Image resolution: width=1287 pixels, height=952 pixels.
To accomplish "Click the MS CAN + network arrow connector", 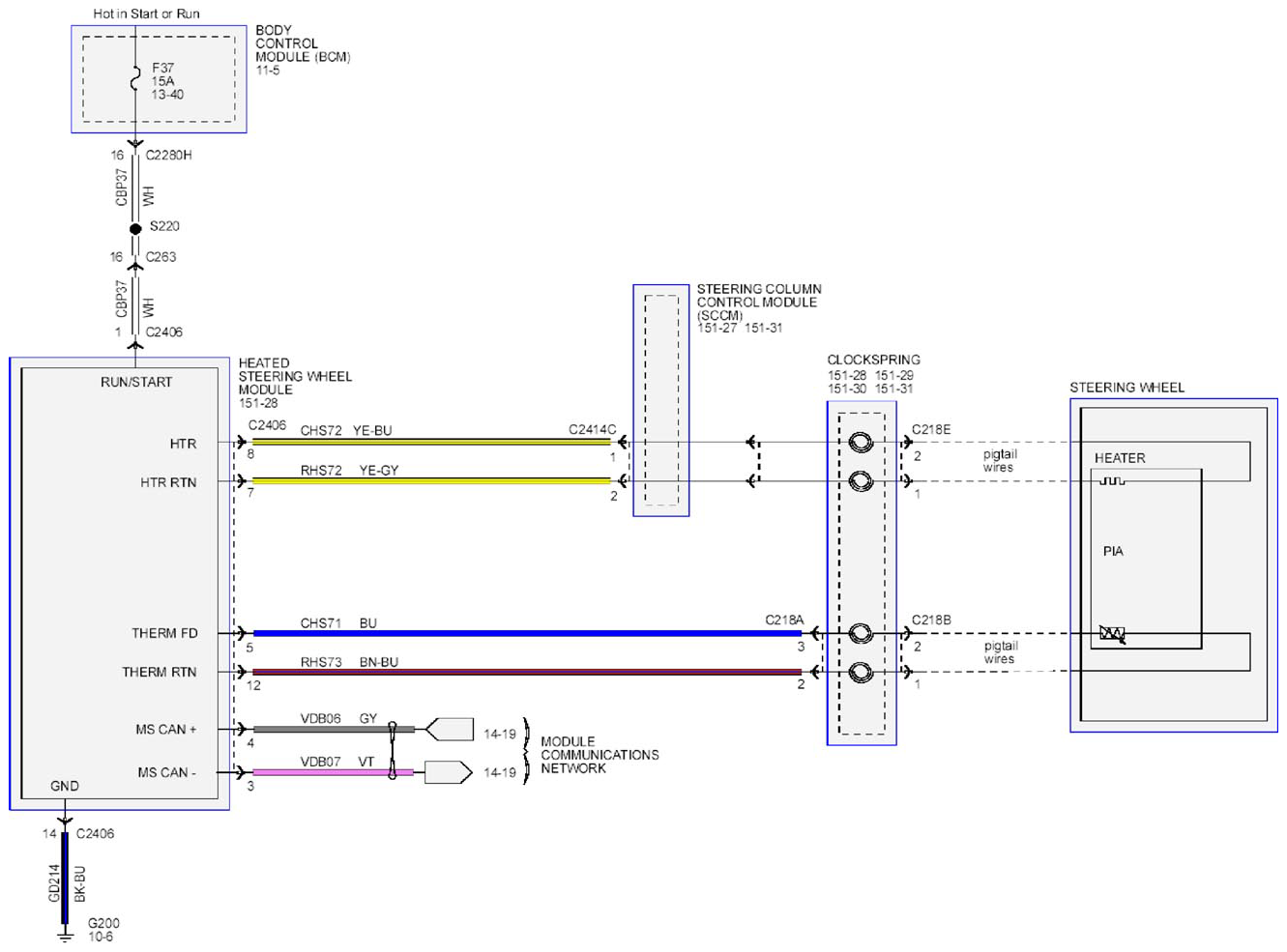I will click(450, 729).
